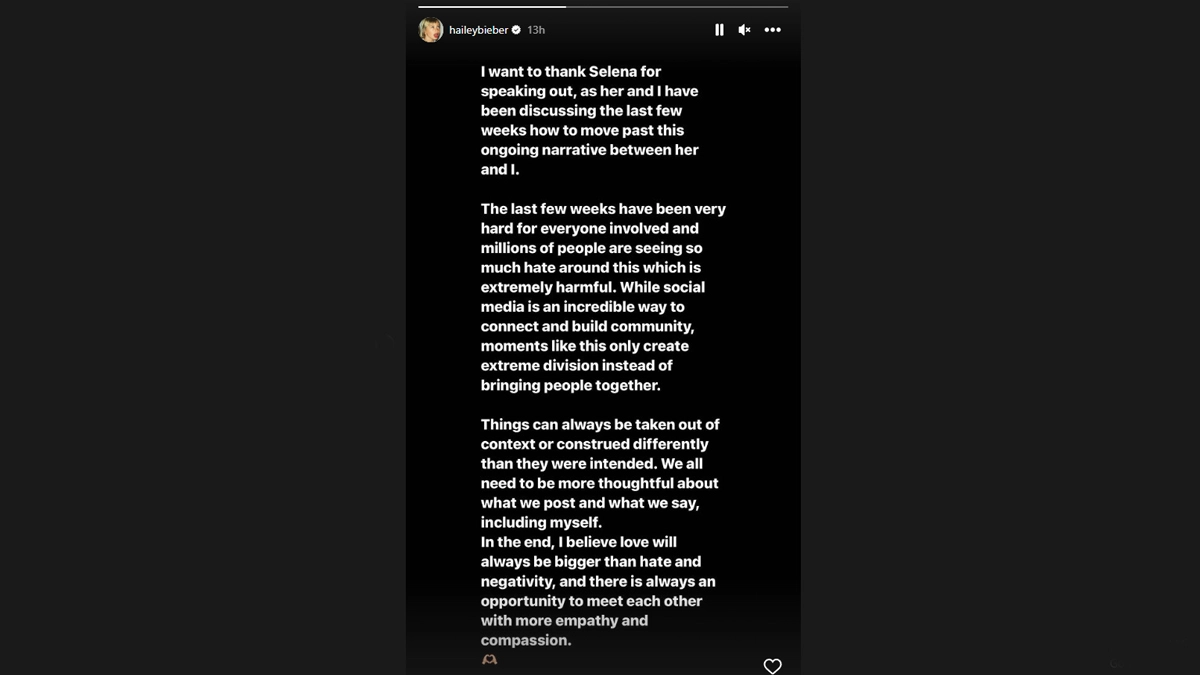
Task: Click the heart-hands emoji below the text
Action: pyautogui.click(x=489, y=660)
